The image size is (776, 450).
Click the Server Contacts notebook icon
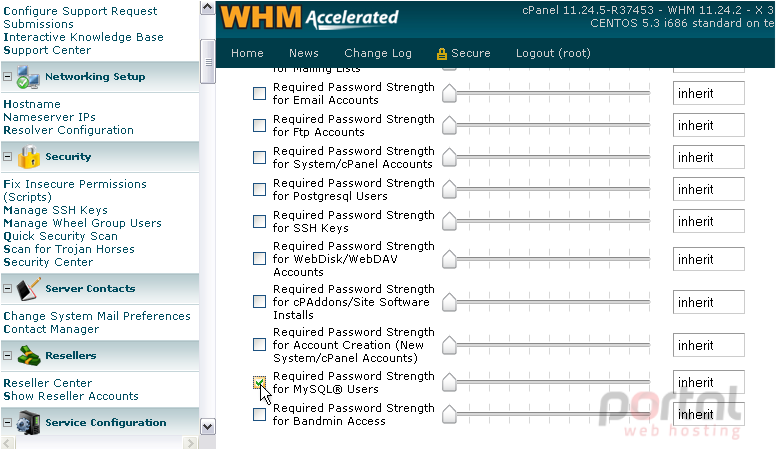pos(28,289)
